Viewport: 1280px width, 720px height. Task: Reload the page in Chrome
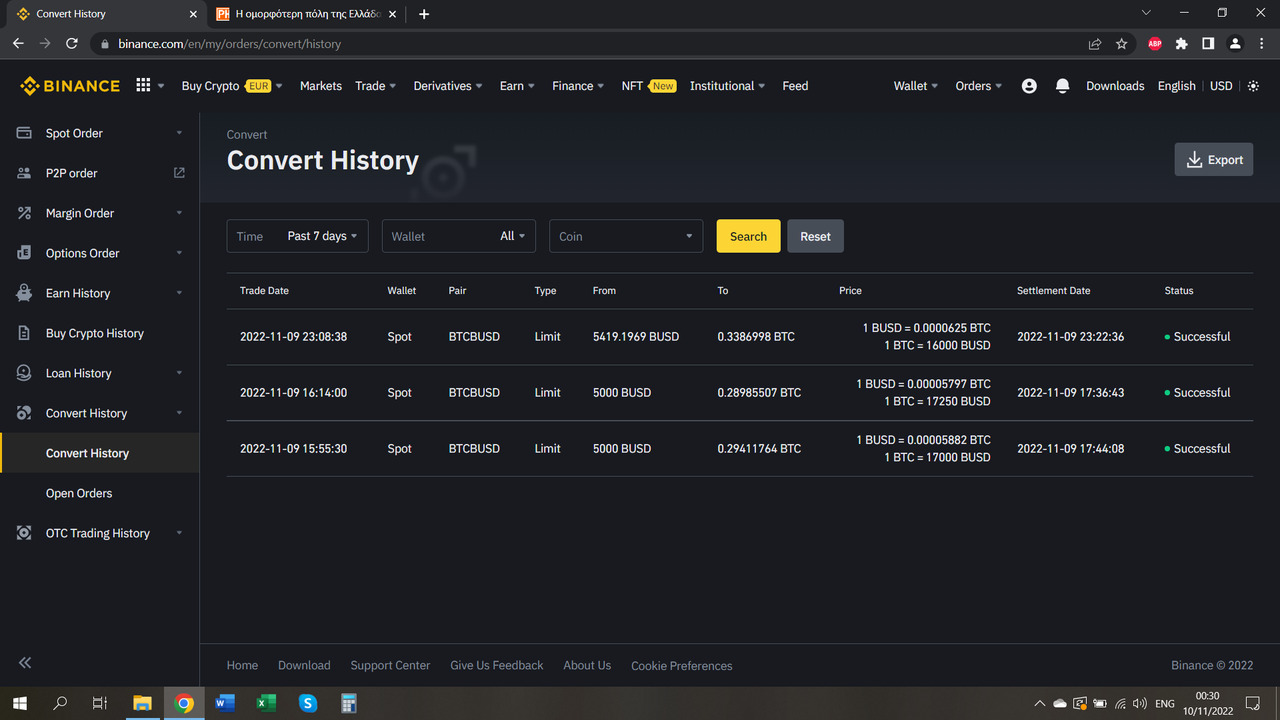point(72,44)
